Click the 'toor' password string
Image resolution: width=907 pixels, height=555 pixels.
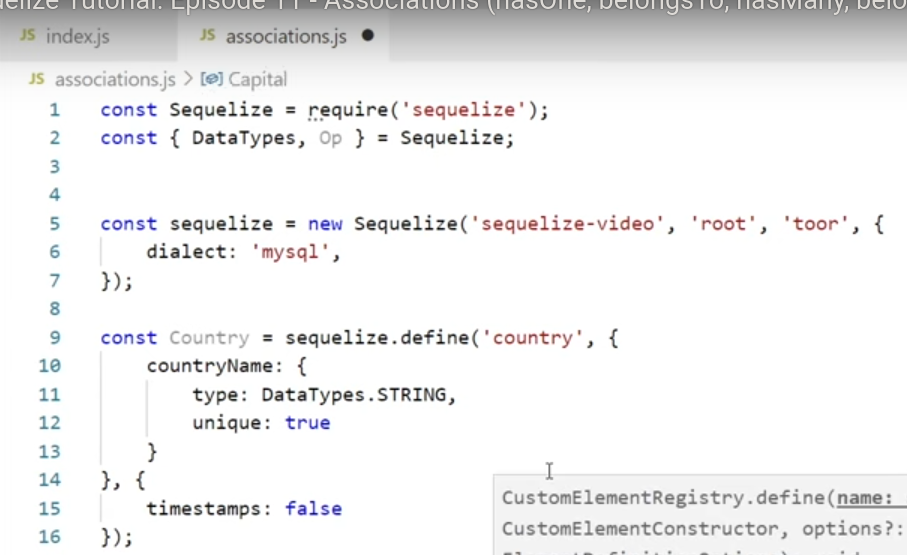pyautogui.click(x=816, y=224)
